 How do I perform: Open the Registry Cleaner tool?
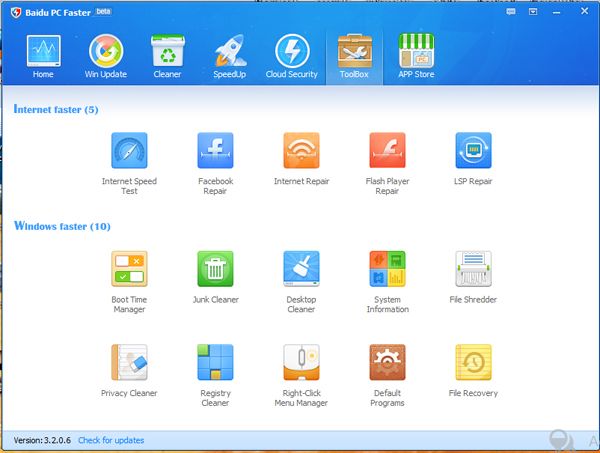(215, 362)
